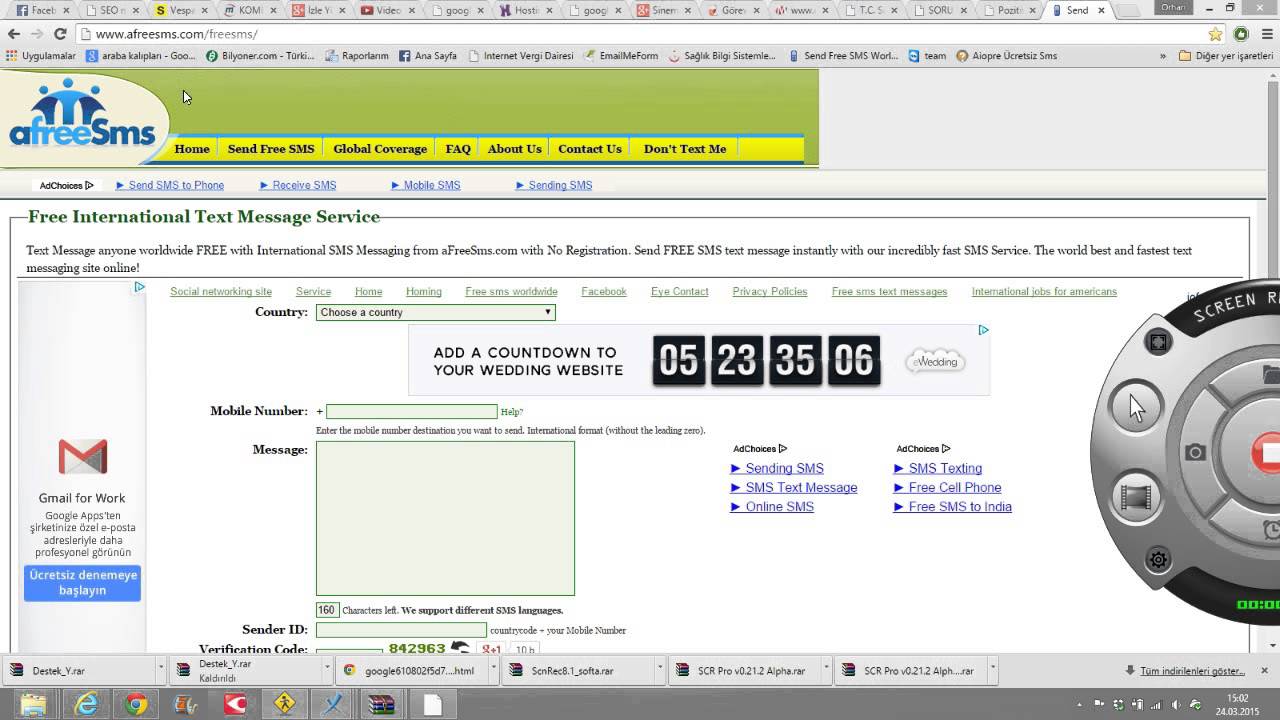Screen dimensions: 1280x720
Task: Open the FAQ nav item
Action: click(458, 149)
